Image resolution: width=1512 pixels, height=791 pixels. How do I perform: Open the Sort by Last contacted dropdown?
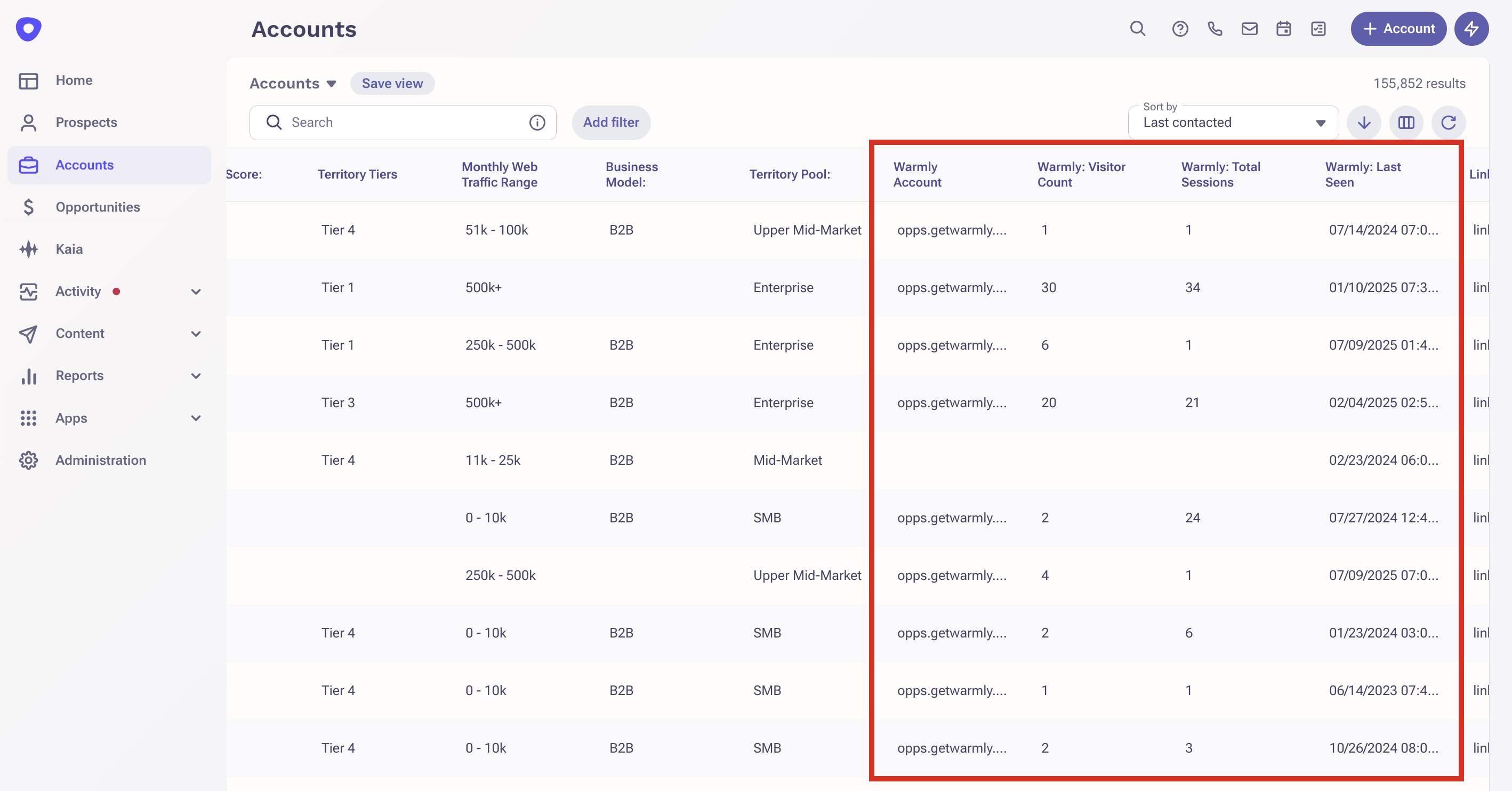point(1233,123)
